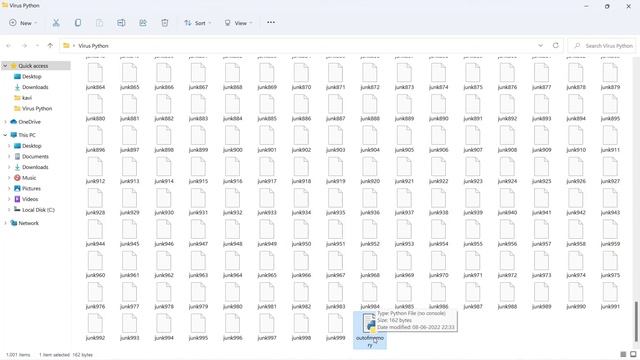Click the junk935 file name

(336, 212)
